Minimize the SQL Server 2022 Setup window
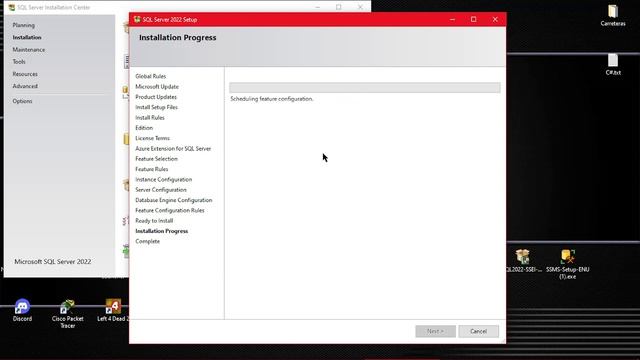Viewport: 640px width, 360px height. tap(452, 19)
